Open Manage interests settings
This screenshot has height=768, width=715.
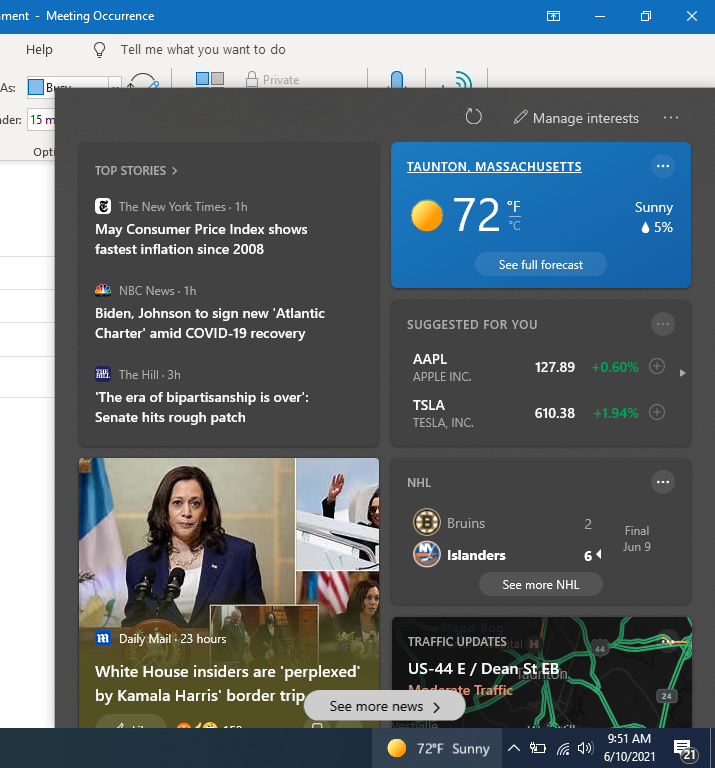[x=576, y=118]
